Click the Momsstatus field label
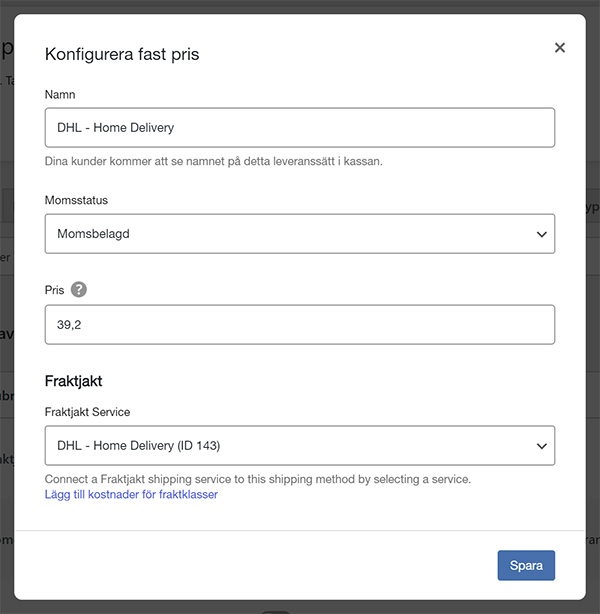This screenshot has width=600, height=614. click(x=75, y=200)
